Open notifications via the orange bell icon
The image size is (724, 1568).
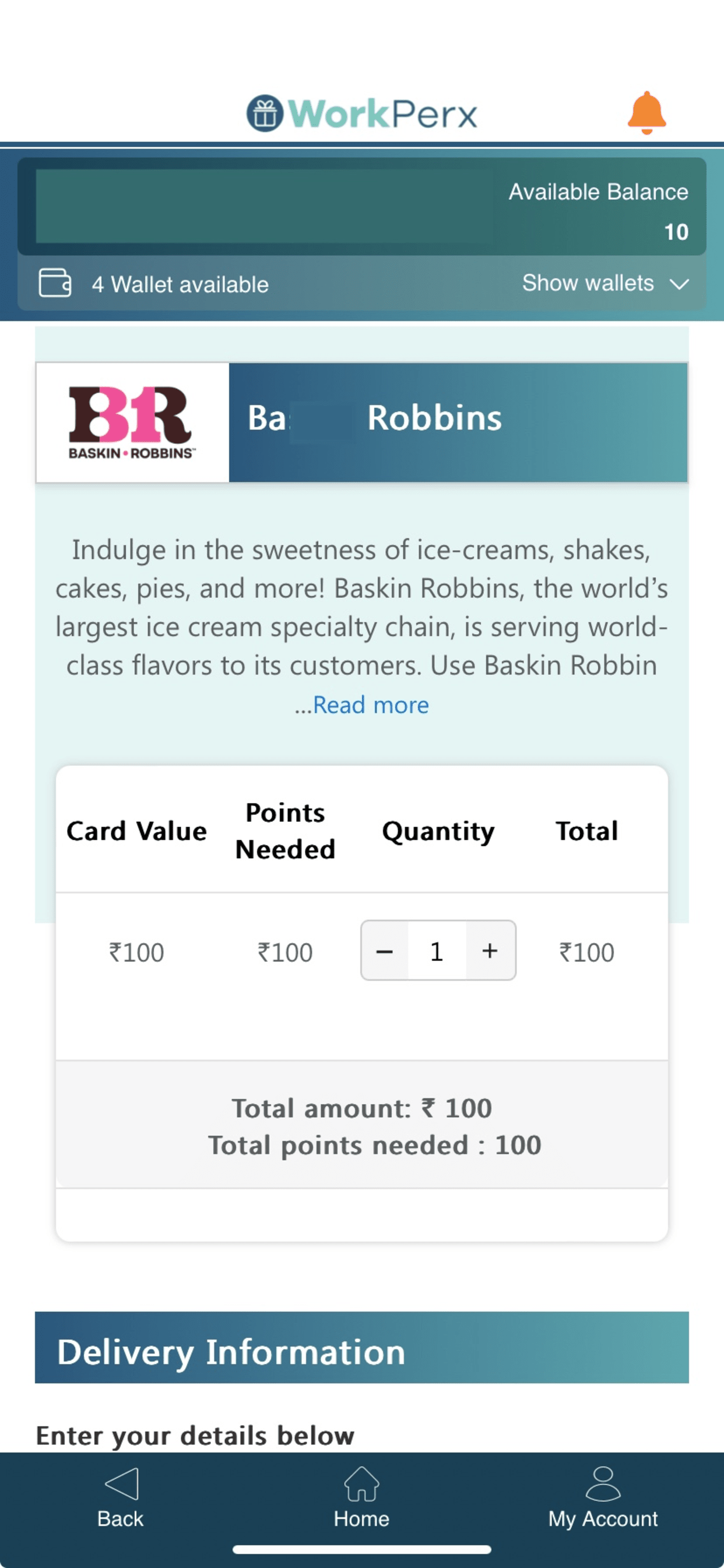click(646, 113)
